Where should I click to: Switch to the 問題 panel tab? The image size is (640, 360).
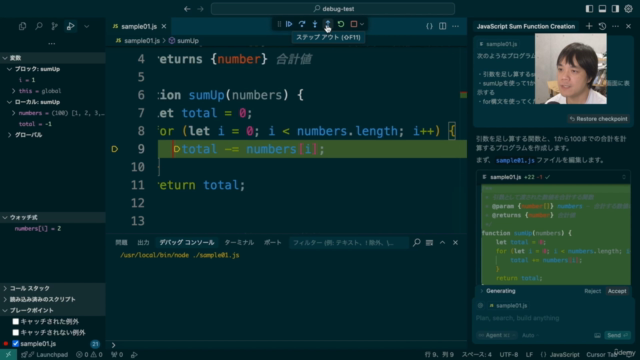121,242
